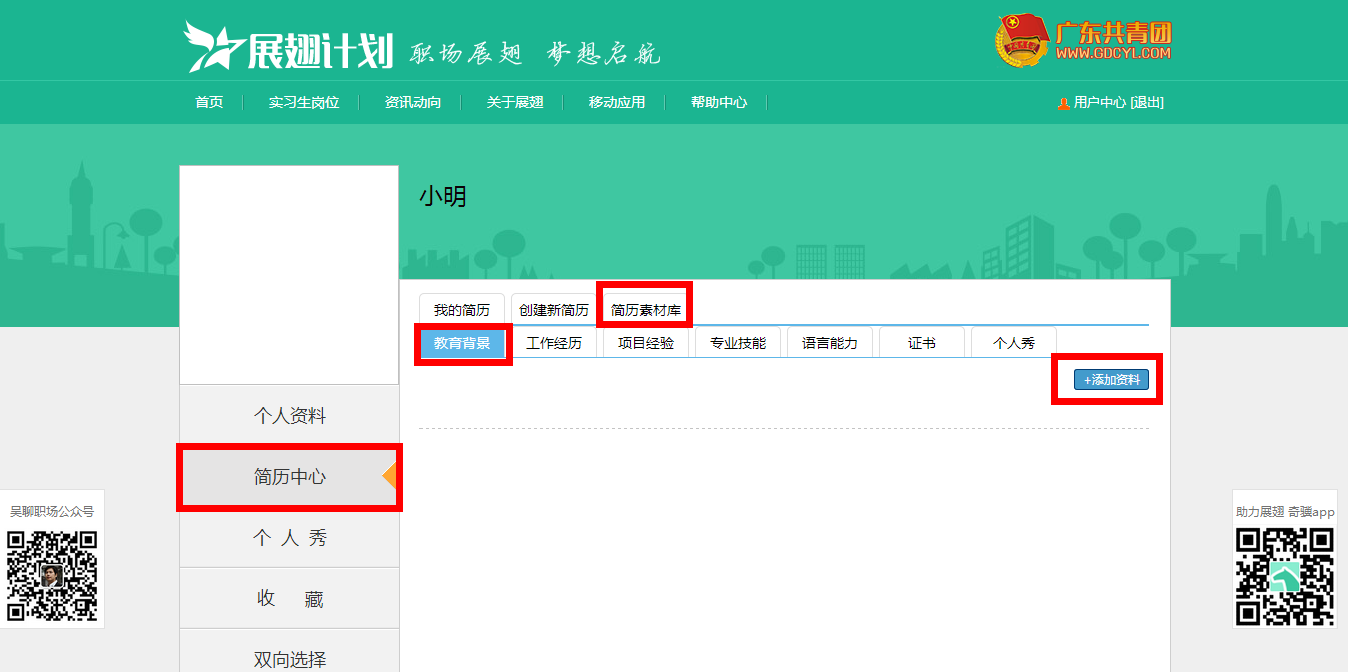1348x672 pixels.
Task: Go to 资讯动向 page
Action: (x=413, y=102)
